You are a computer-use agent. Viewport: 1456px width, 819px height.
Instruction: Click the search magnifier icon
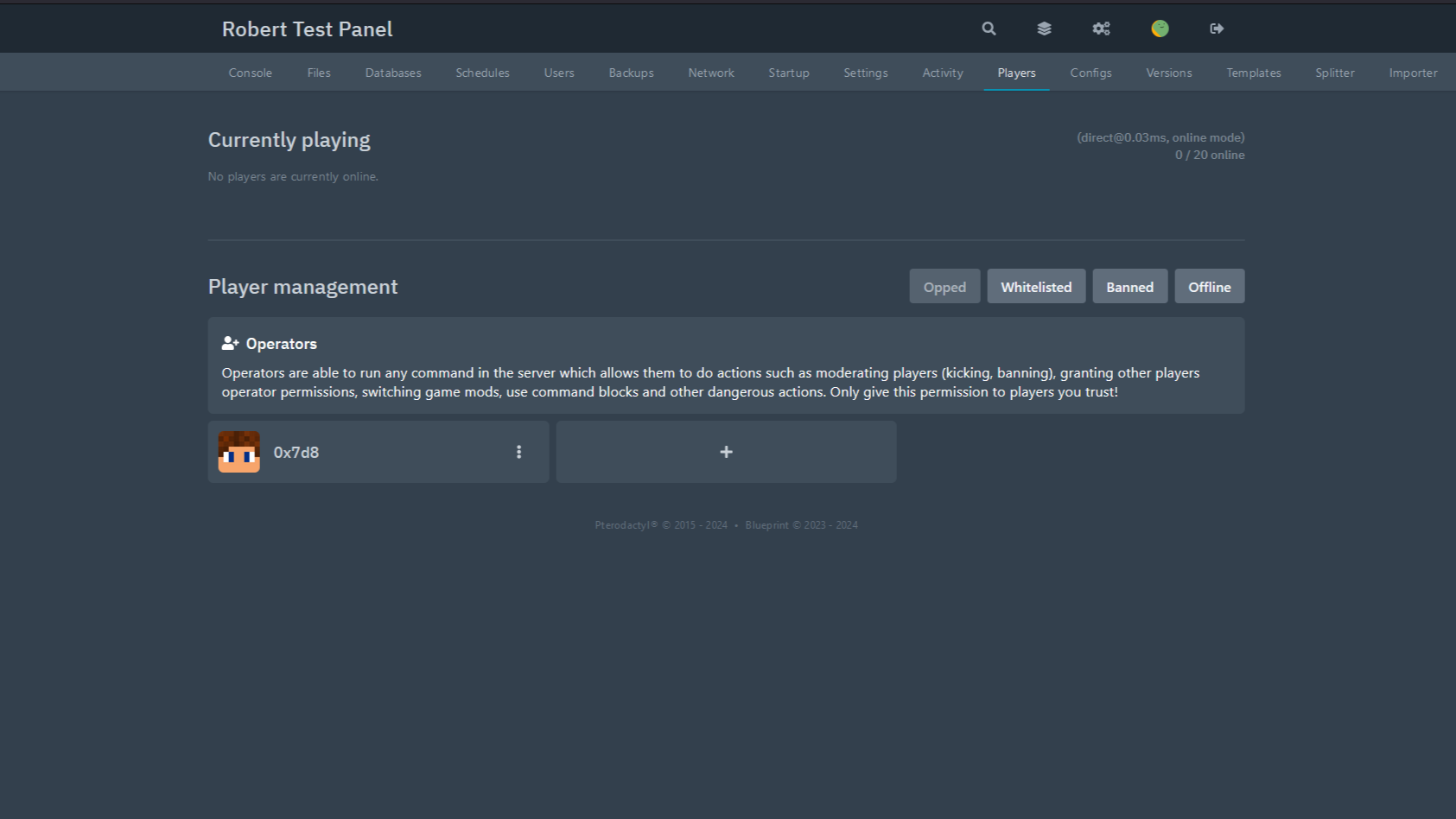pyautogui.click(x=989, y=29)
